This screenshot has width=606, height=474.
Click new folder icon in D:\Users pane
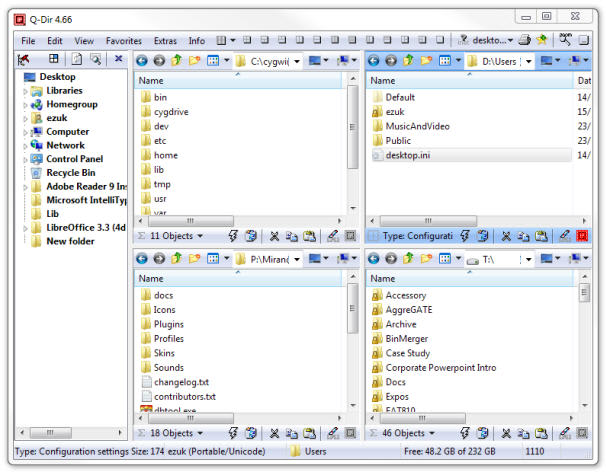(x=426, y=61)
